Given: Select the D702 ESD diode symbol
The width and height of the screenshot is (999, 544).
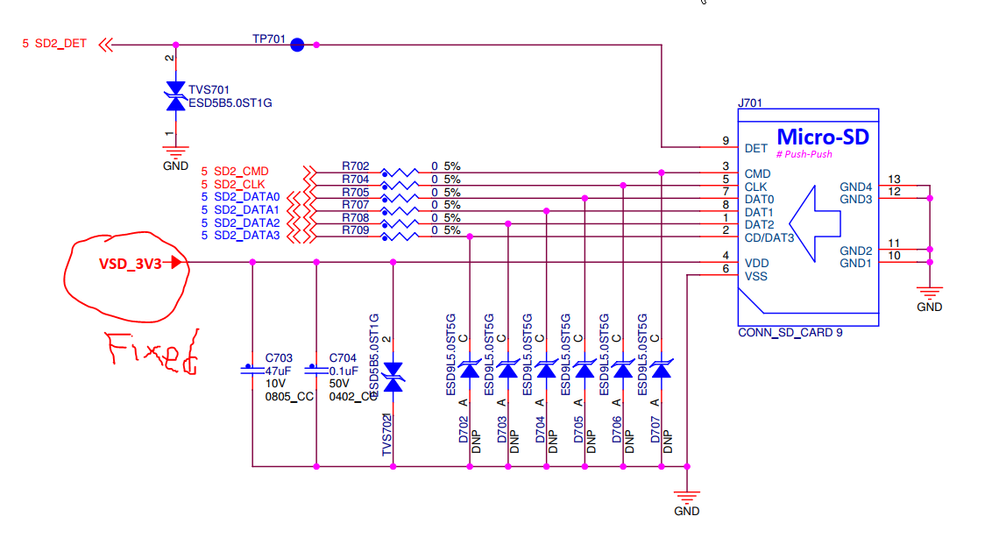Looking at the screenshot, I should coord(470,369).
